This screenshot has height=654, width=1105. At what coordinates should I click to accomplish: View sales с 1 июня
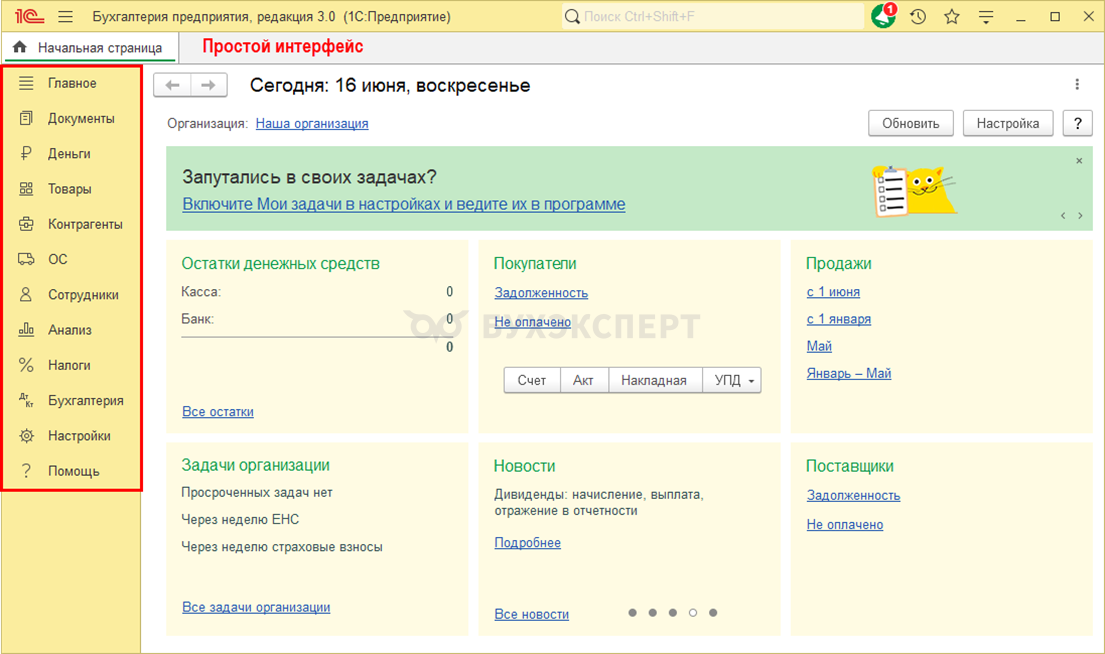(x=833, y=292)
